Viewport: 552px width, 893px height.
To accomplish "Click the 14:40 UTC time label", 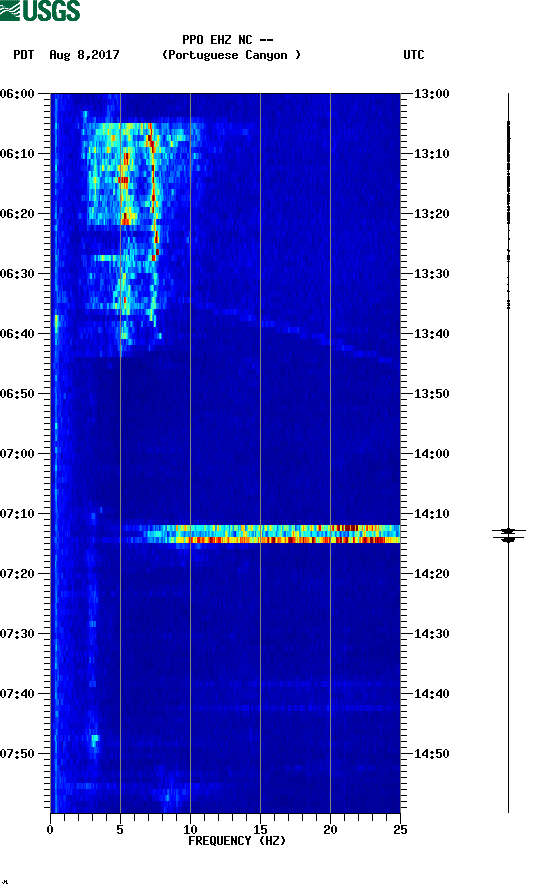I will click(432, 694).
